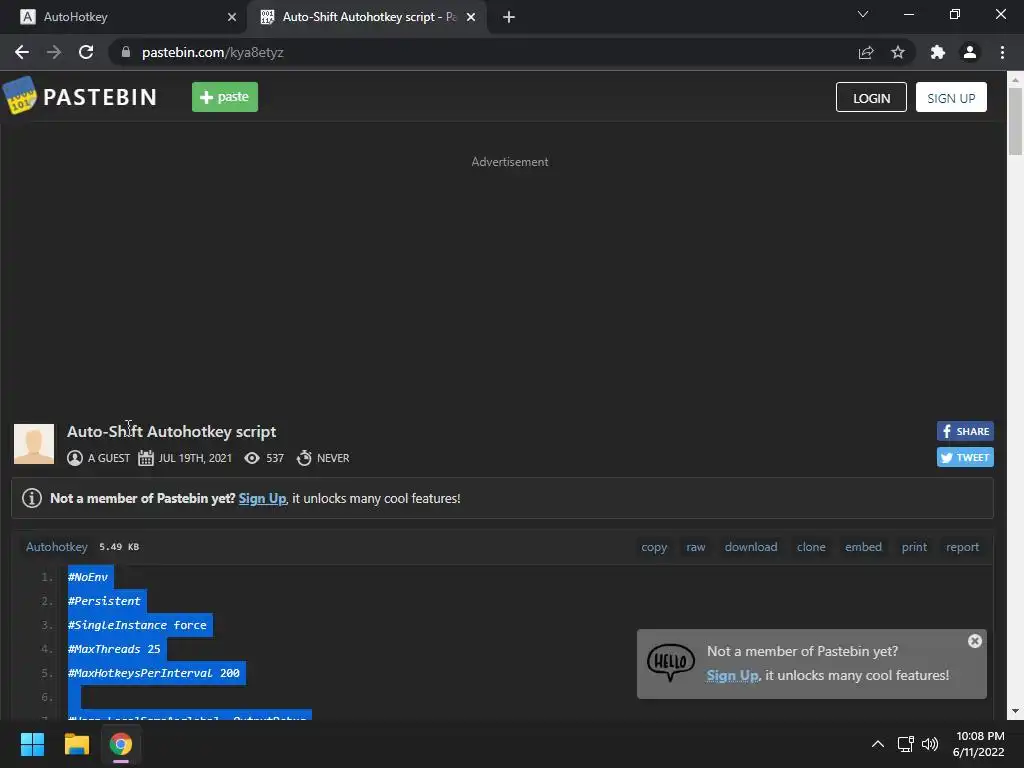
Task: Click the calendar date icon
Action: 146,458
